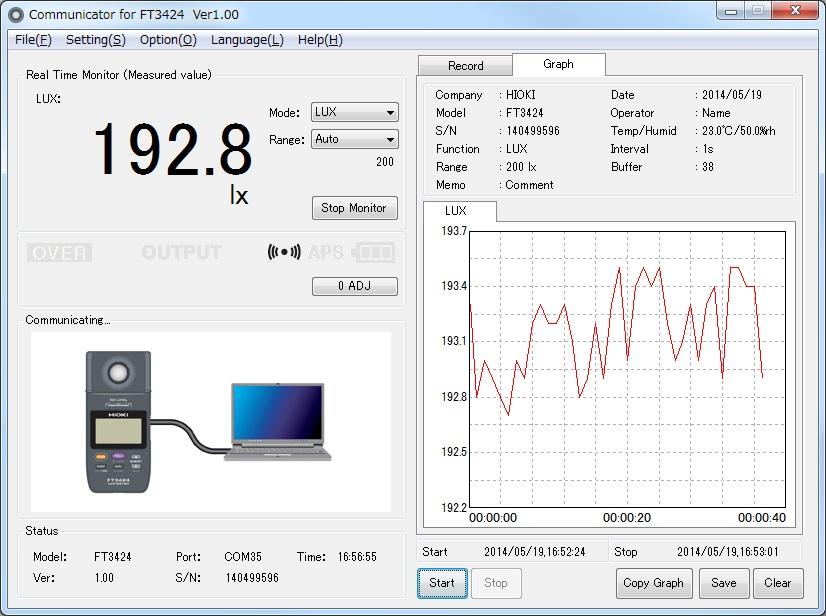The height and width of the screenshot is (616, 826).
Task: Minimize the Communicator window
Action: click(x=731, y=11)
